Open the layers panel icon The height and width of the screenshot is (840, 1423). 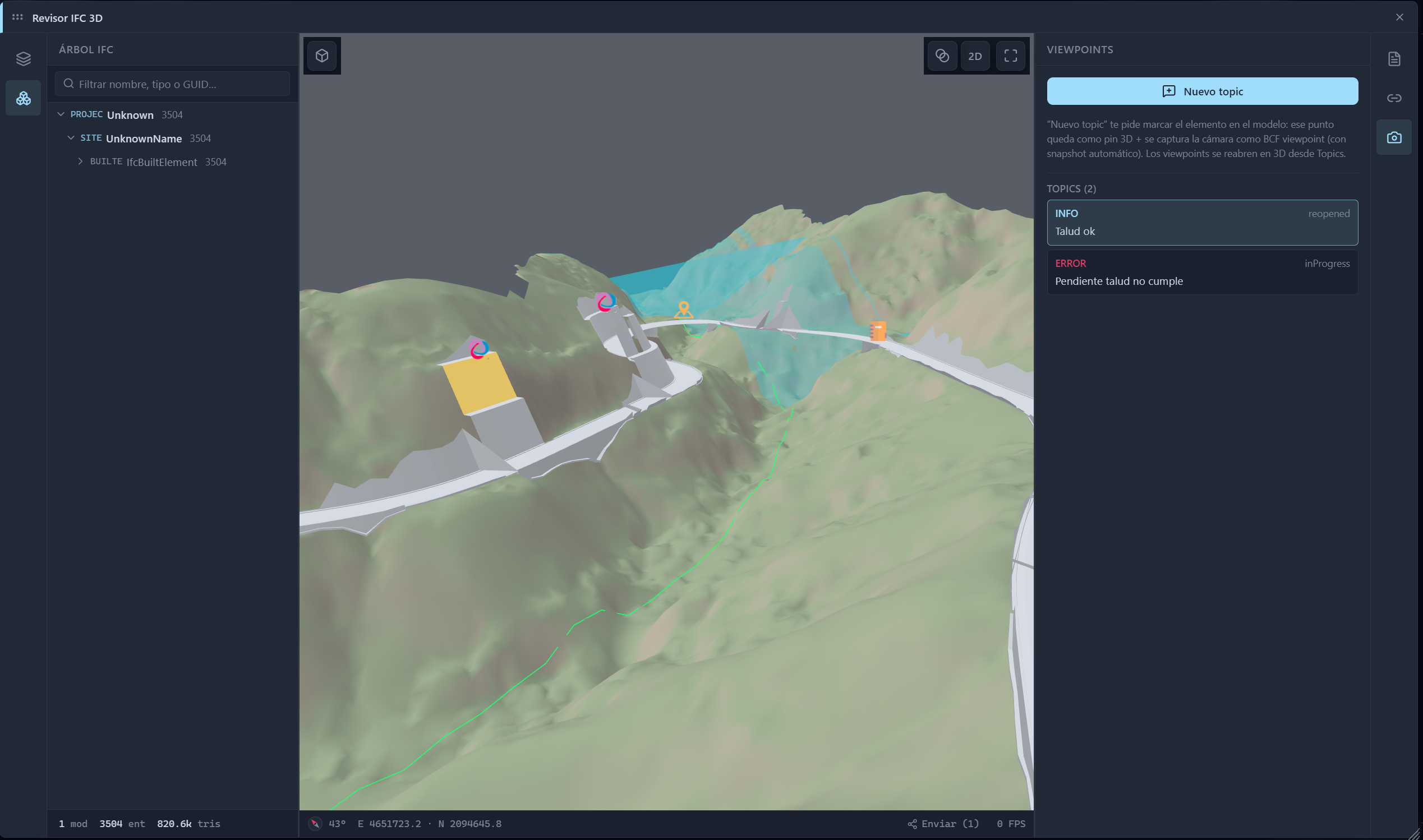point(23,58)
